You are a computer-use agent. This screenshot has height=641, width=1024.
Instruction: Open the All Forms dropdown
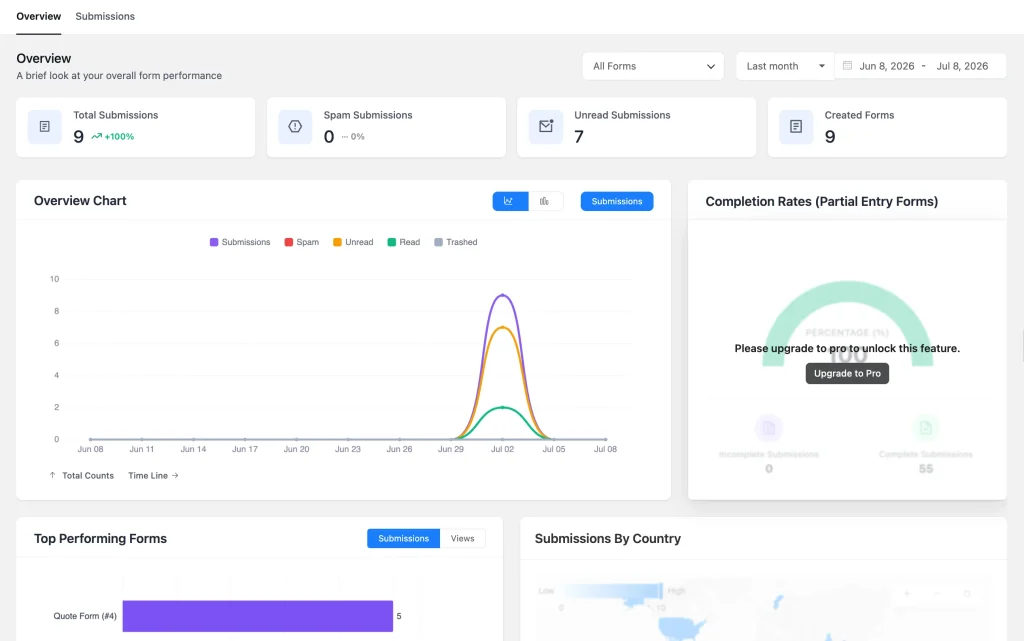[x=653, y=66]
